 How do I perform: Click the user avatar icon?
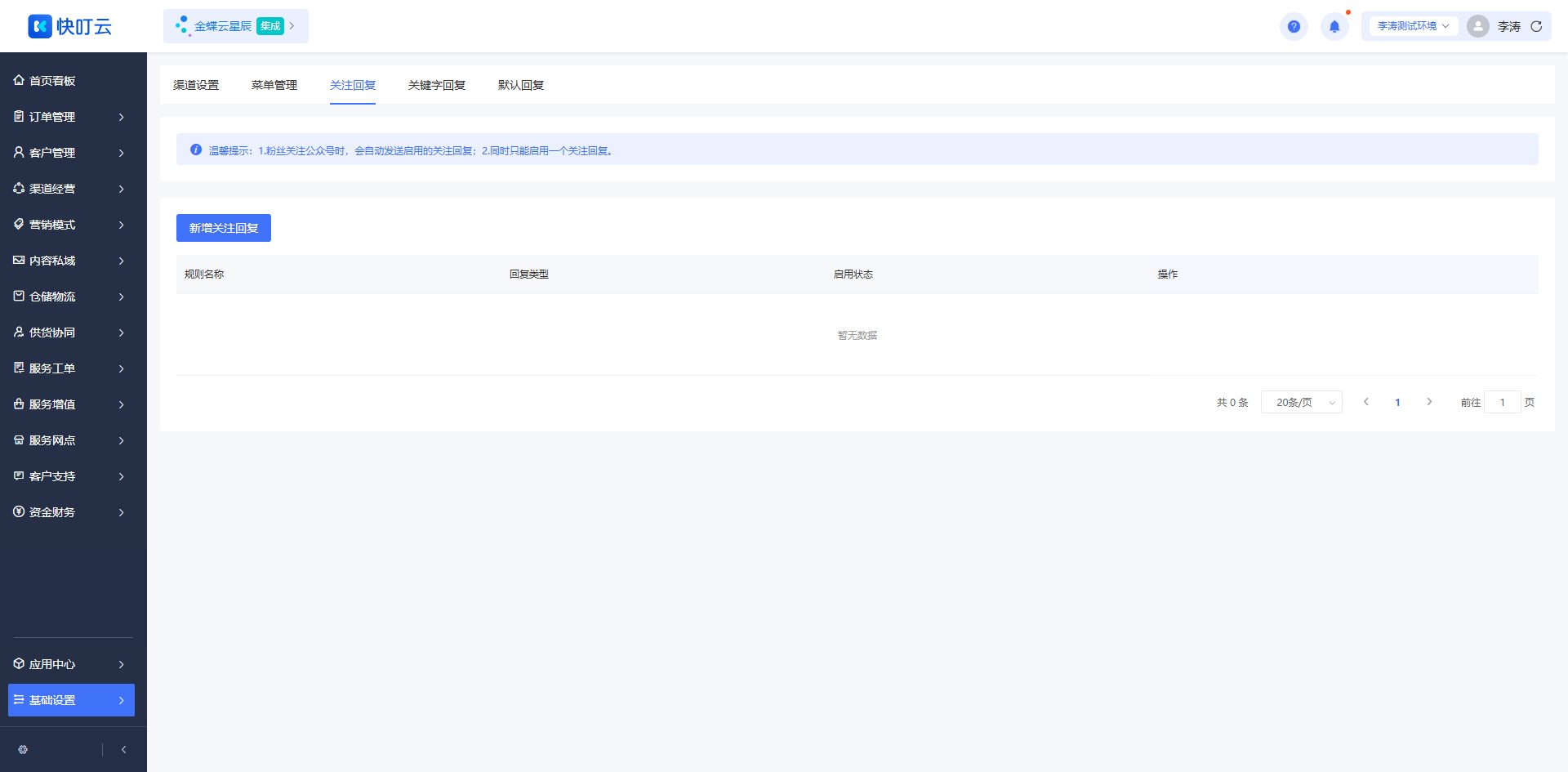click(x=1477, y=26)
